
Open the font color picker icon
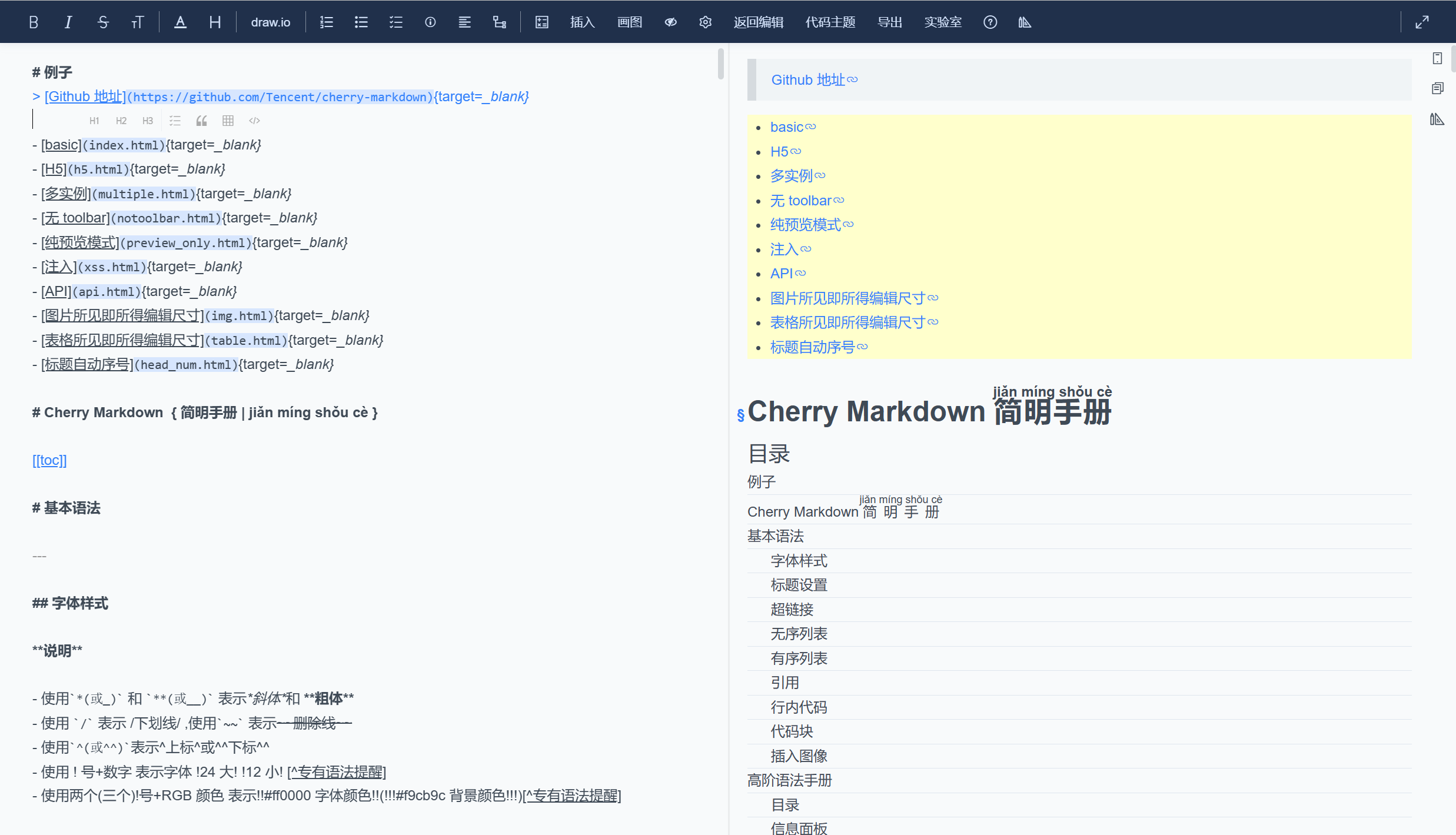click(180, 22)
